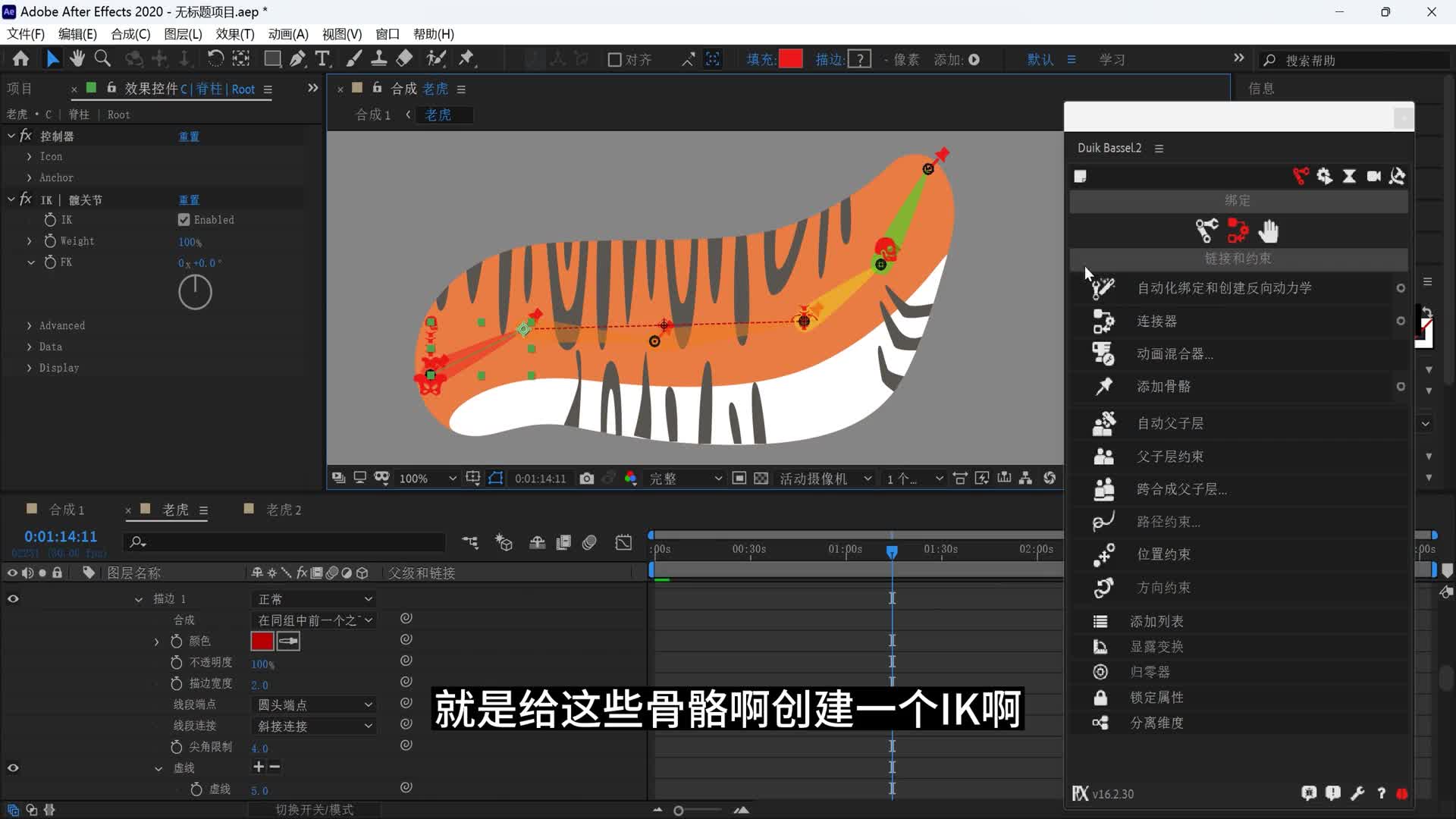This screenshot has width=1456, height=819.
Task: Open the 完整 resolution dropdown
Action: pyautogui.click(x=685, y=479)
